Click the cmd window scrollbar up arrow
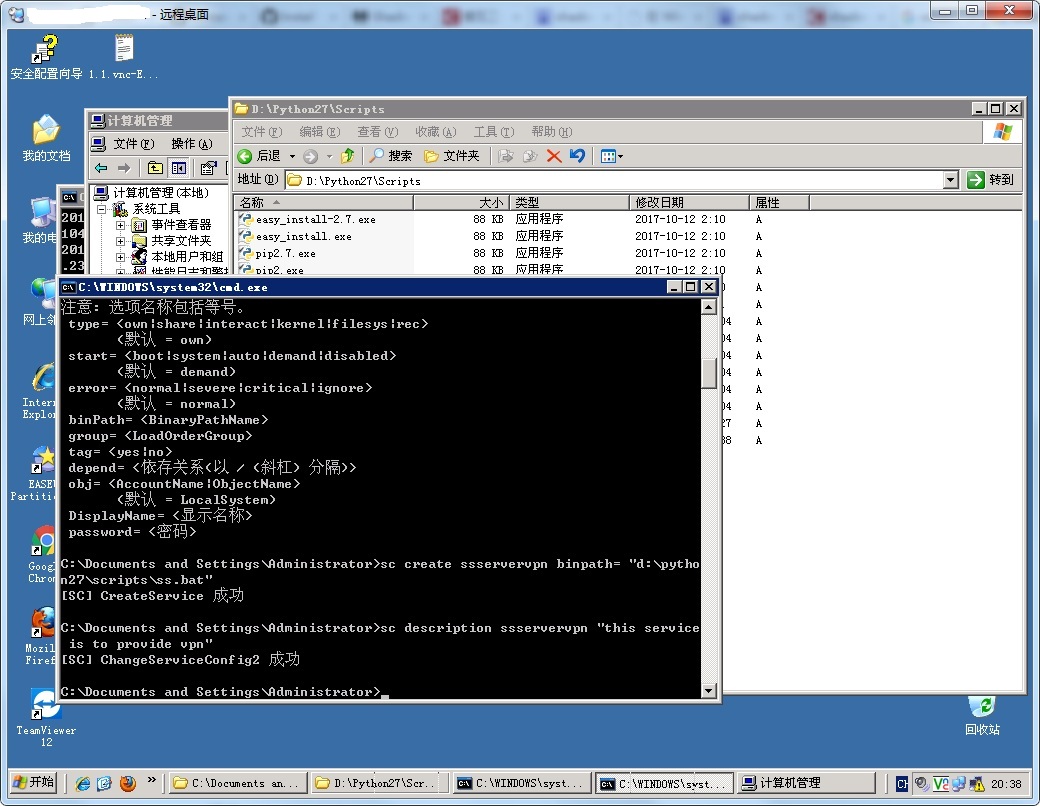Viewport: 1040px width, 806px height. coord(708,306)
